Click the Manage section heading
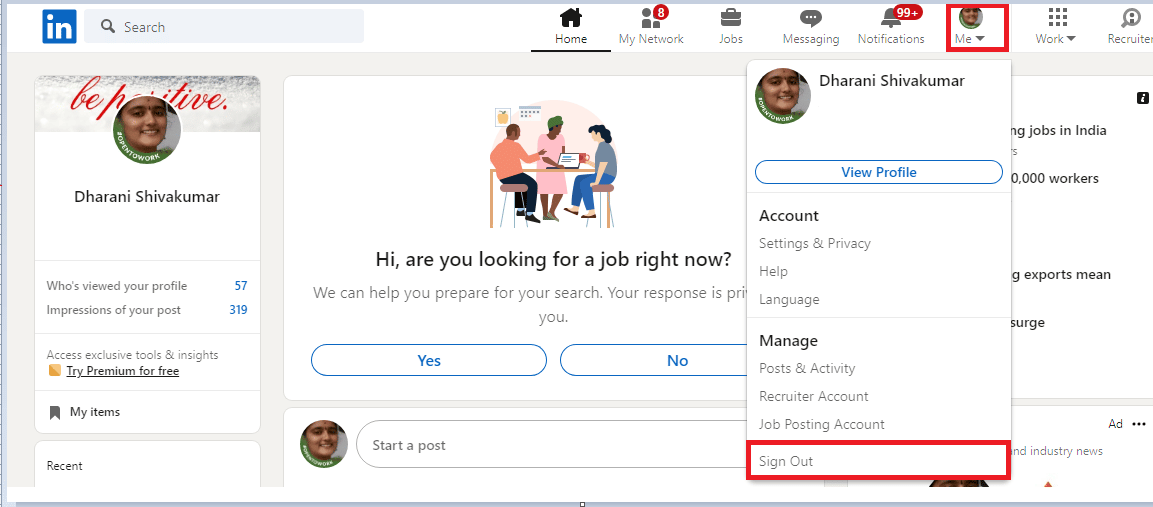The height and width of the screenshot is (507, 1153). [788, 341]
